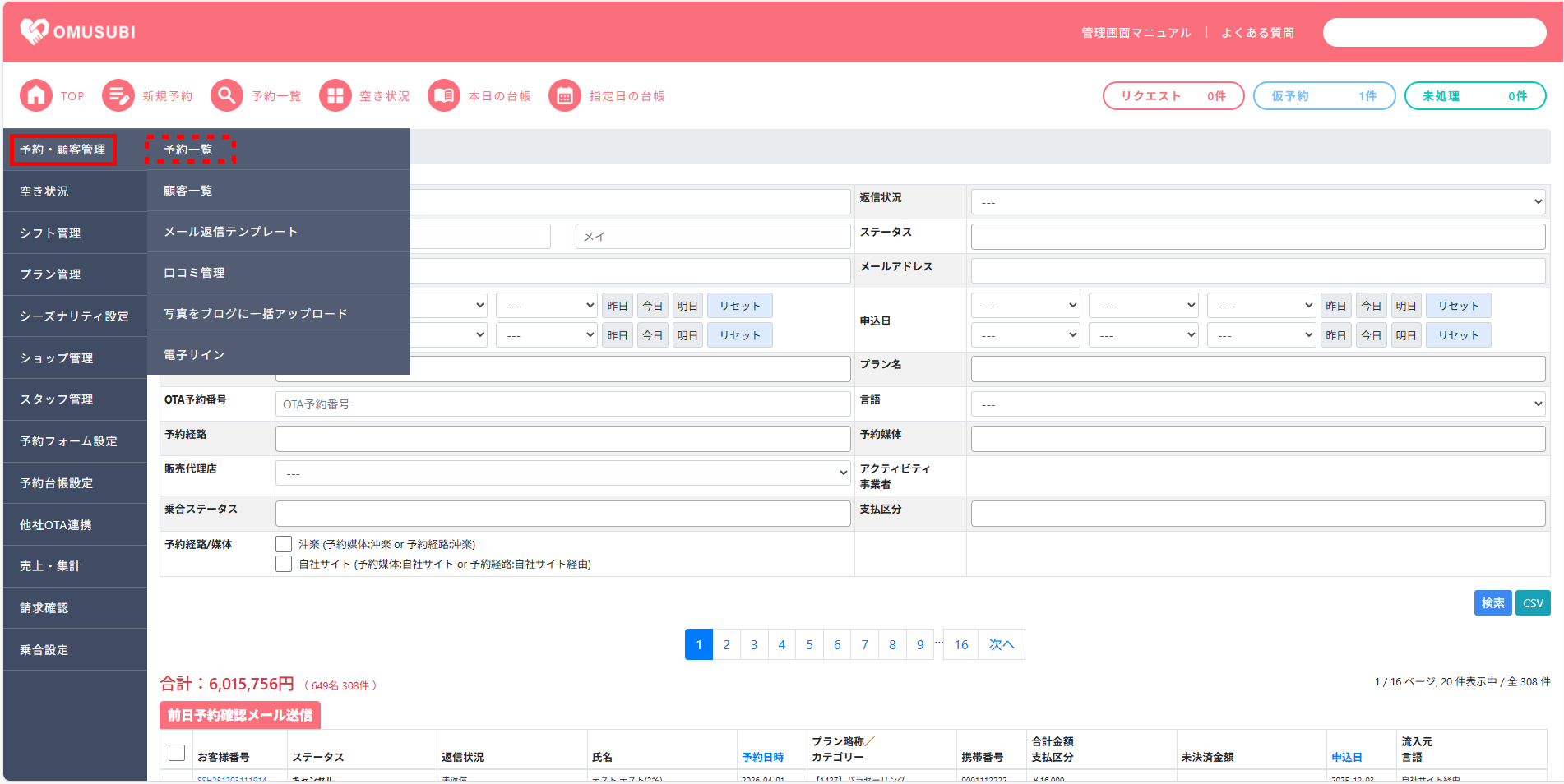This screenshot has width=1564, height=784.
Task: Choose 口コミ管理 in the submenu
Action: (x=194, y=273)
